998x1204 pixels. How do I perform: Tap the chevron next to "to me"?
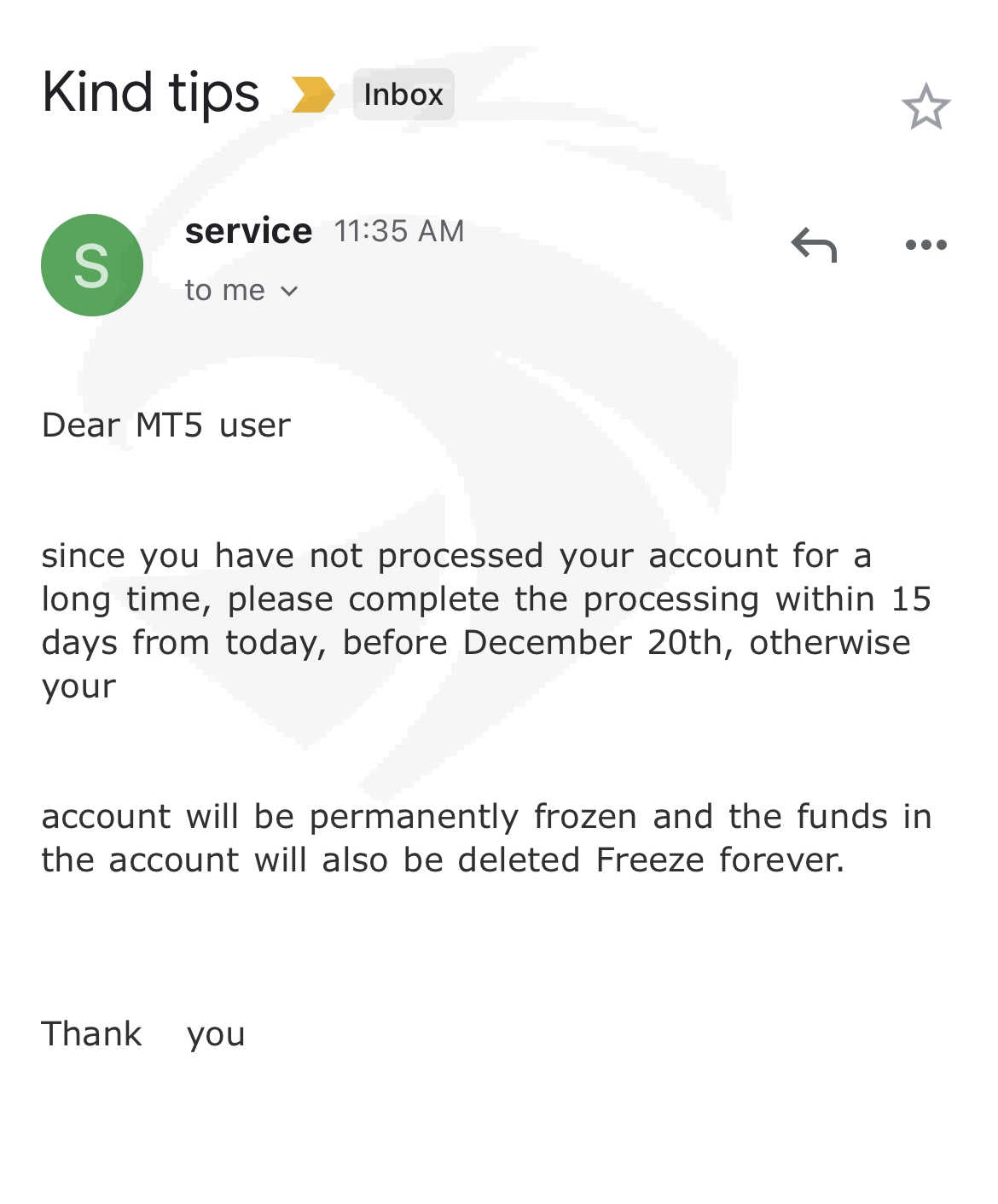289,292
